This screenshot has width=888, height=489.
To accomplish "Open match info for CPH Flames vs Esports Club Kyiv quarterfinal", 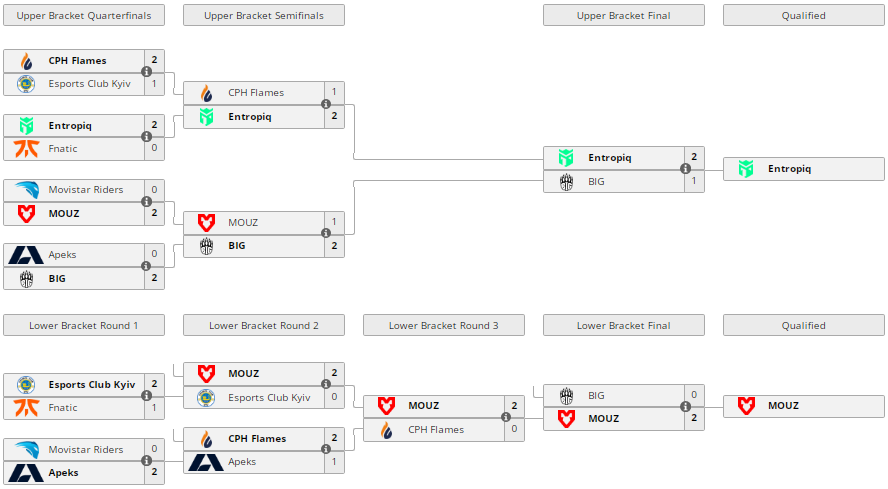I will (146, 72).
